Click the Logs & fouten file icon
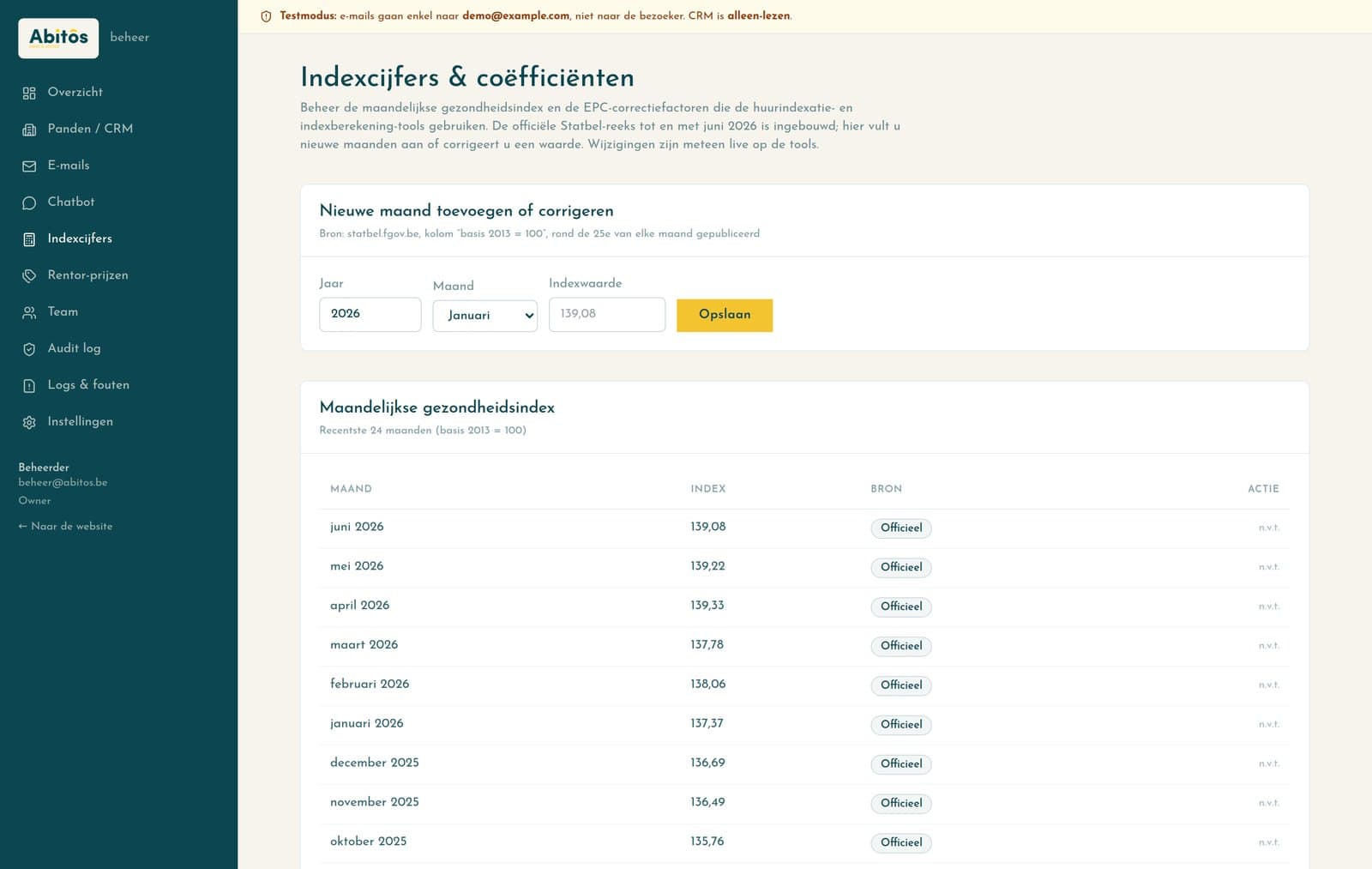Viewport: 1372px width, 869px height. pos(29,386)
